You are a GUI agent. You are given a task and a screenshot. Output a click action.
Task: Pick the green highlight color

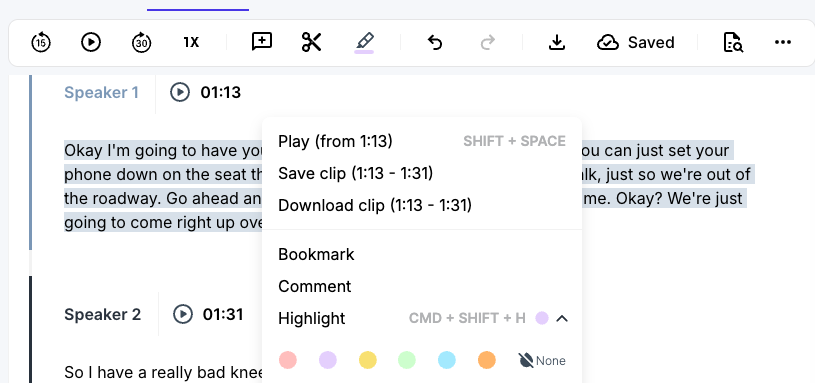click(407, 360)
